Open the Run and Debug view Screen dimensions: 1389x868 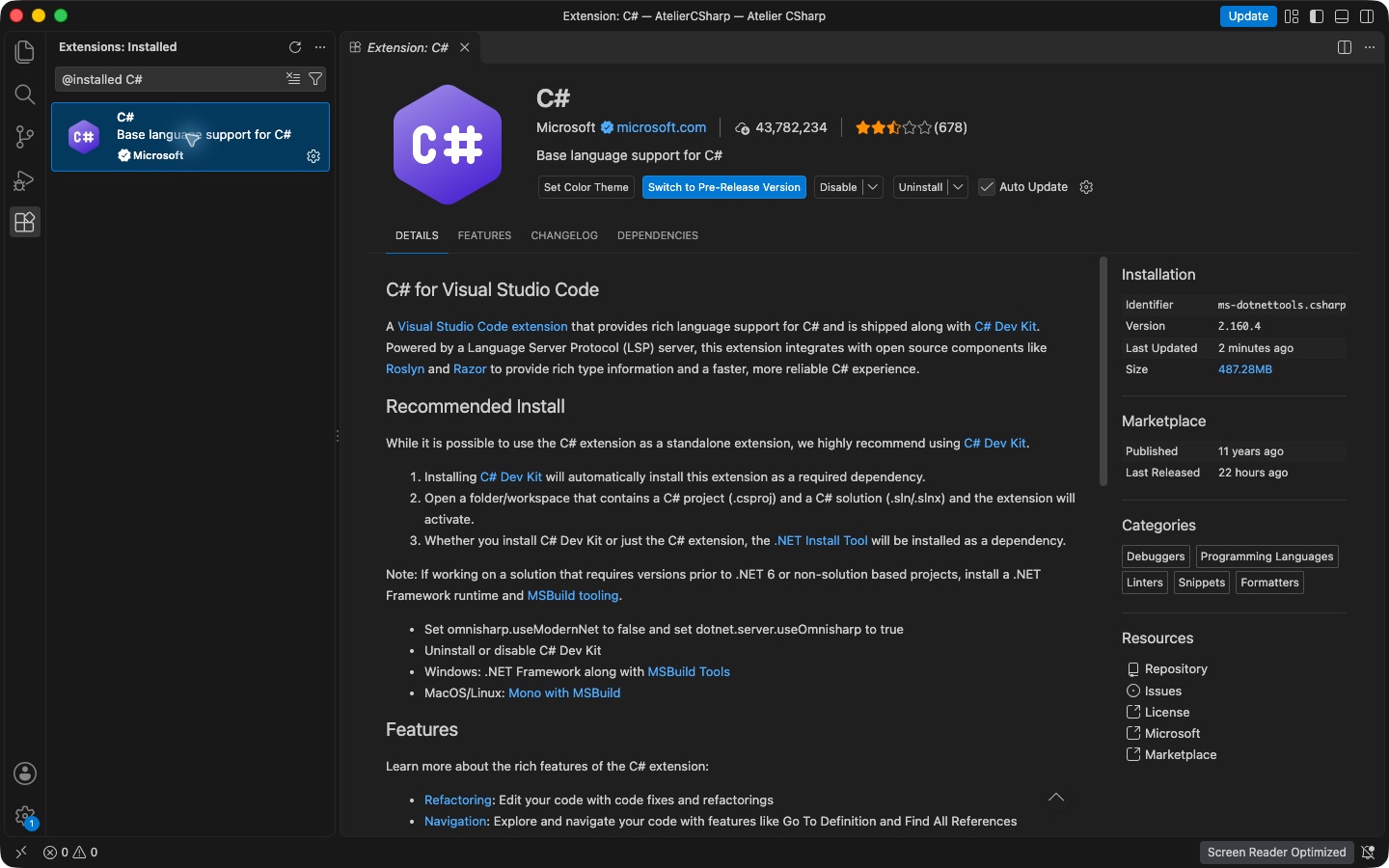pyautogui.click(x=25, y=180)
